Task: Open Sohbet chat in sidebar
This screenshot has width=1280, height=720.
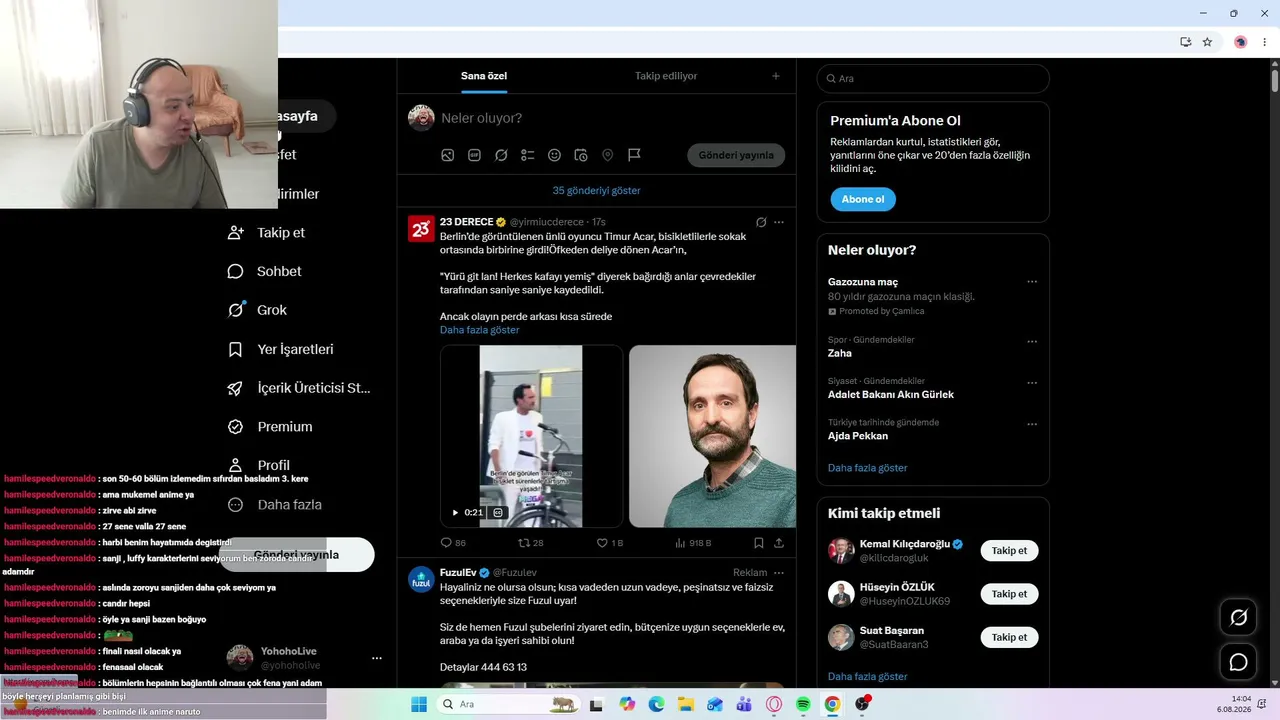Action: [x=265, y=271]
